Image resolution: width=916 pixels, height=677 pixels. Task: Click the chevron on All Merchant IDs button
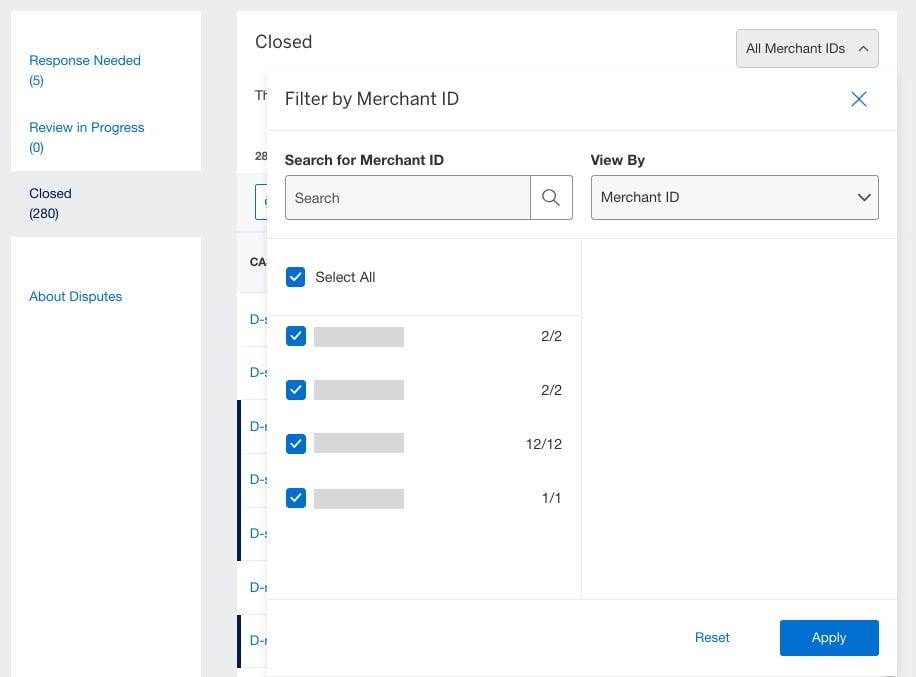(x=861, y=48)
